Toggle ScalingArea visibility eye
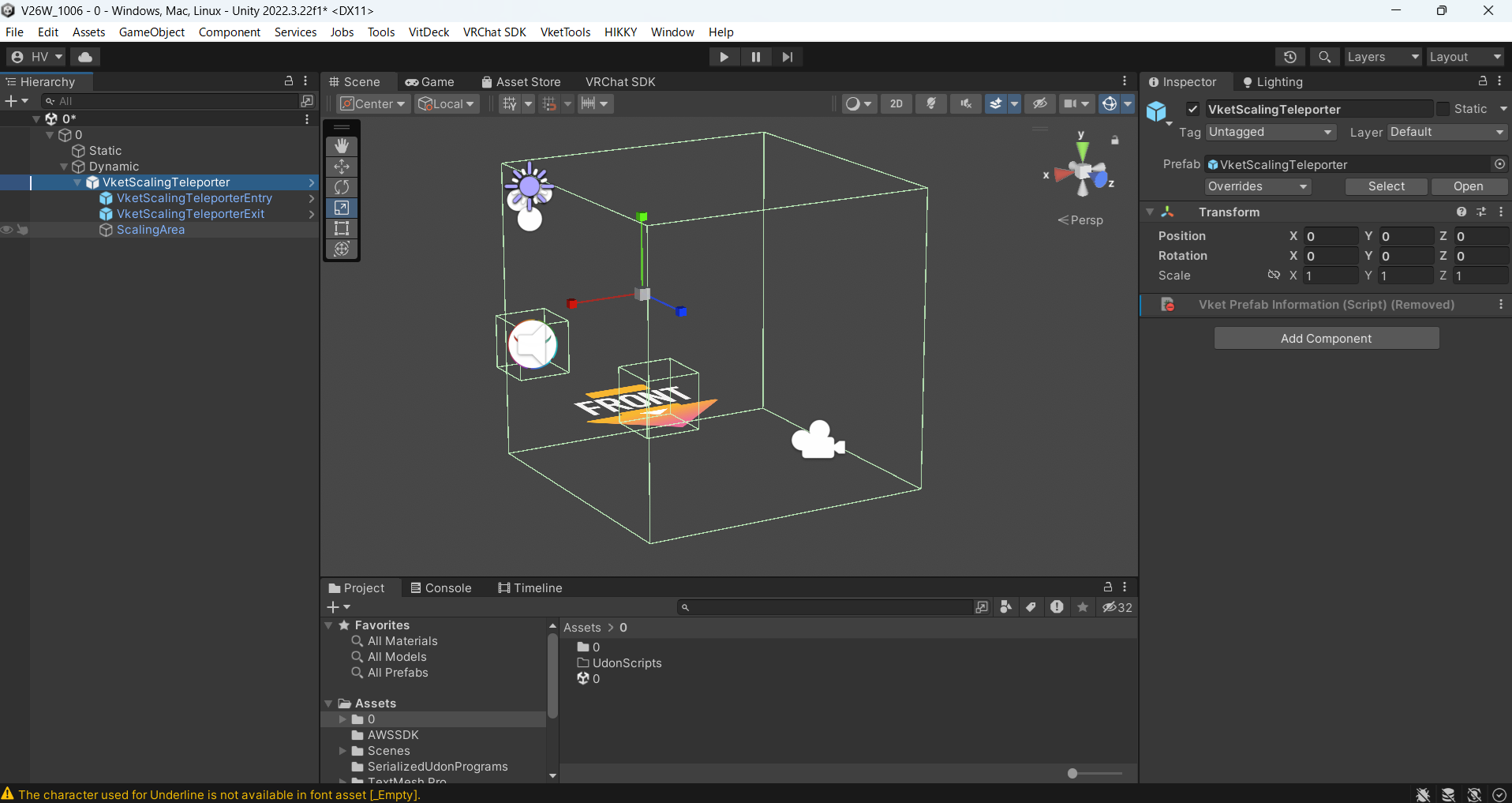1512x803 pixels. pos(7,230)
